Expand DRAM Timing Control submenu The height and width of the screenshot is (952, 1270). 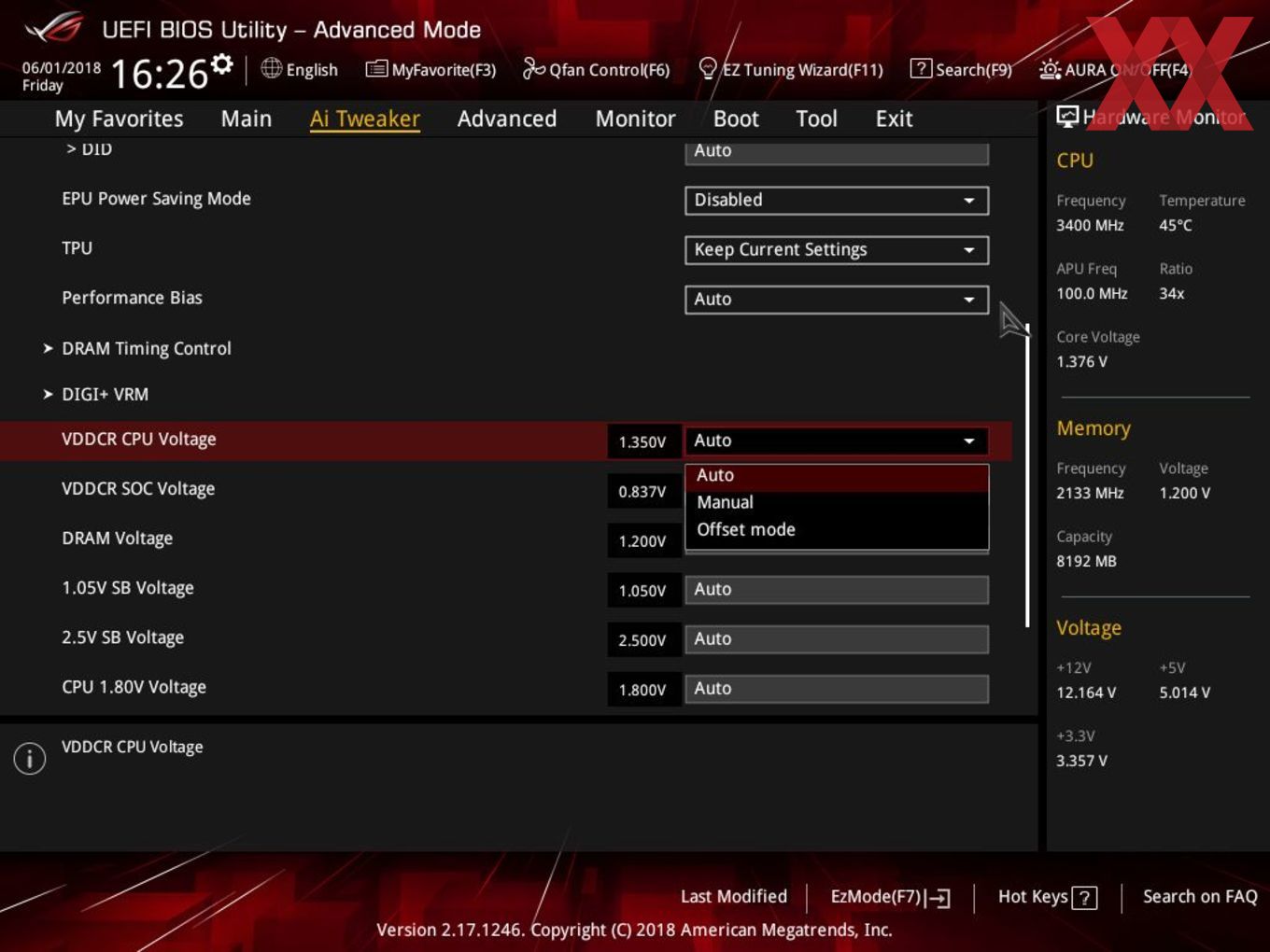147,348
